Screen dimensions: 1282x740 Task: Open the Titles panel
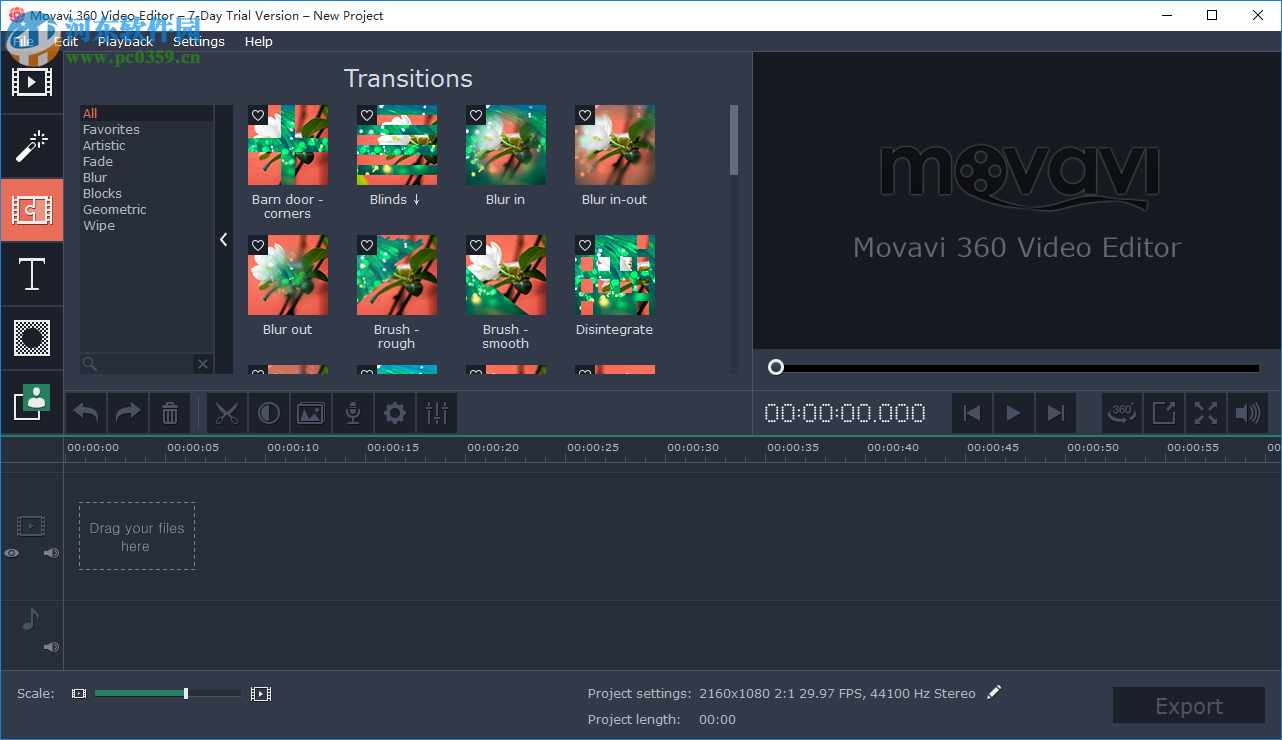(x=31, y=274)
